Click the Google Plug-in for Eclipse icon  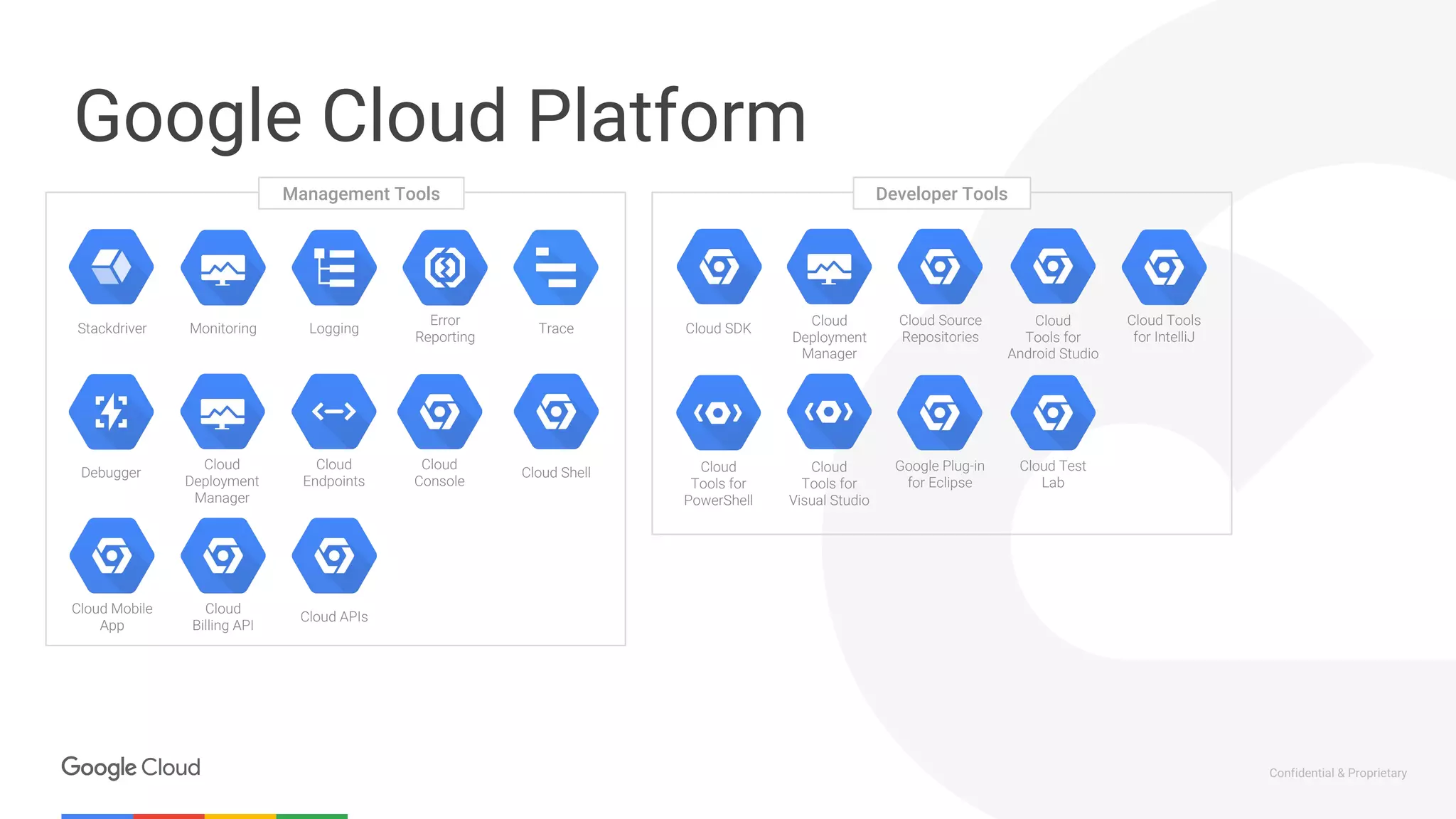(940, 412)
